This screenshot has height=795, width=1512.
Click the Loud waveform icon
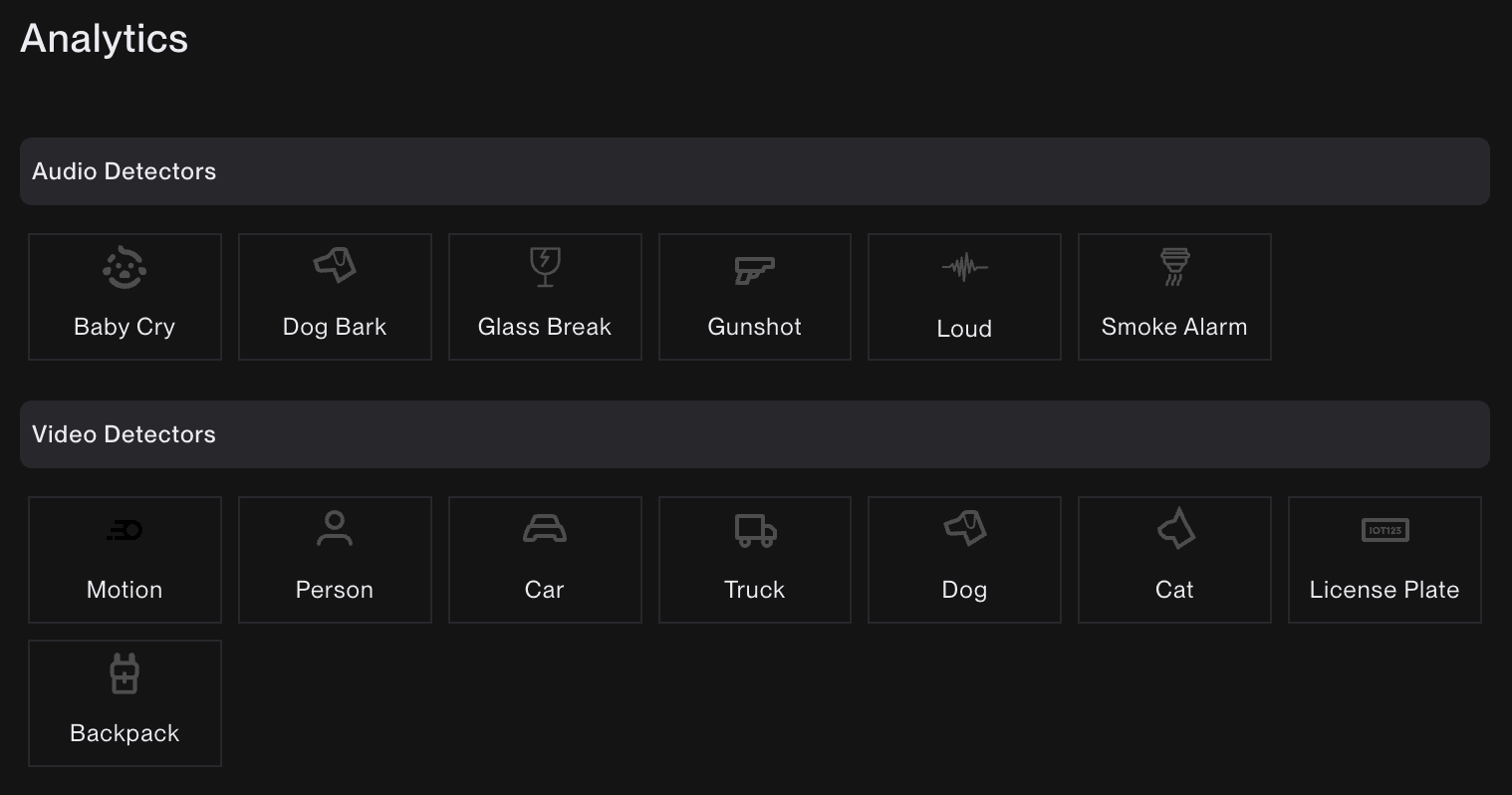click(964, 267)
